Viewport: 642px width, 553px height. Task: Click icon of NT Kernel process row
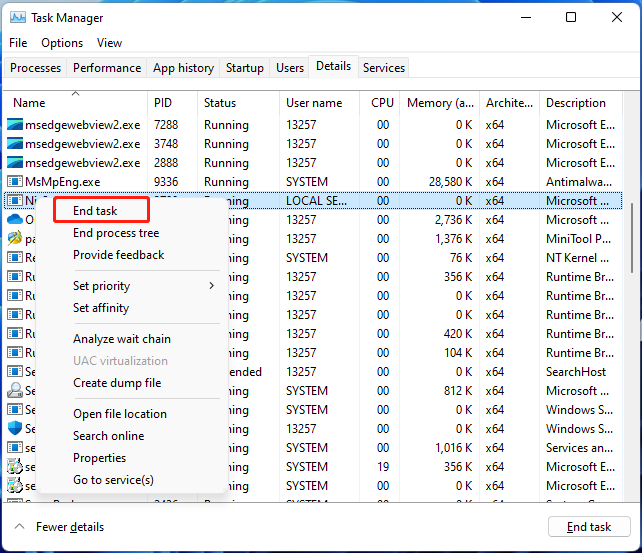click(15, 257)
